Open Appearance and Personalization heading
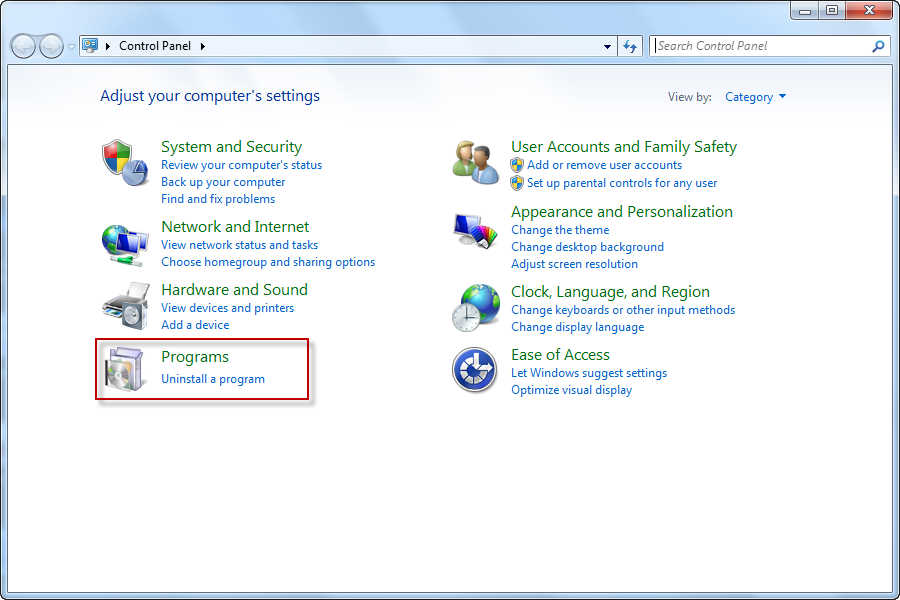This screenshot has width=900, height=600. (622, 212)
